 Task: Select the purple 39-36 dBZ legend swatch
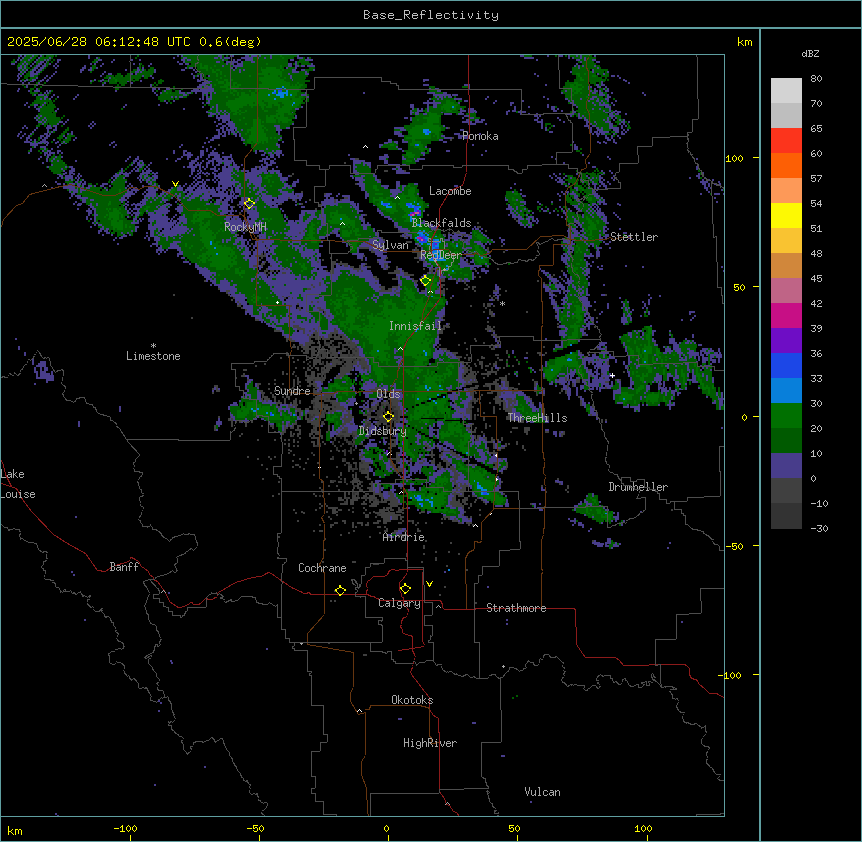786,341
